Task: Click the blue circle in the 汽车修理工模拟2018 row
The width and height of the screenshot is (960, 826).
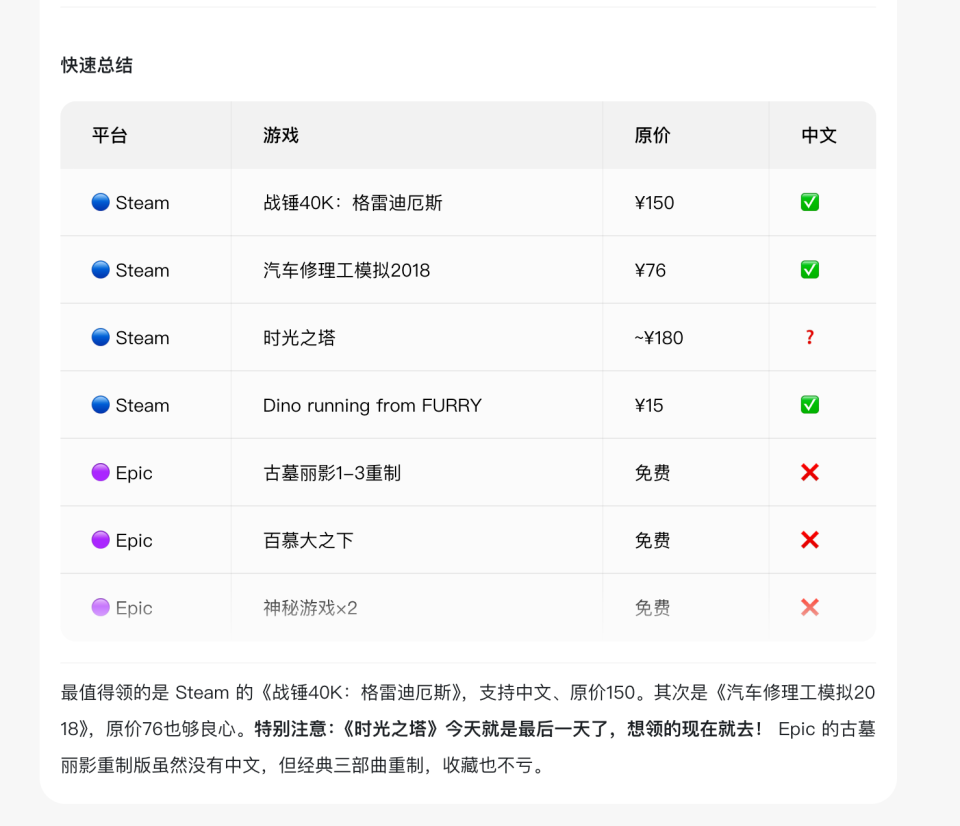Action: [100, 269]
